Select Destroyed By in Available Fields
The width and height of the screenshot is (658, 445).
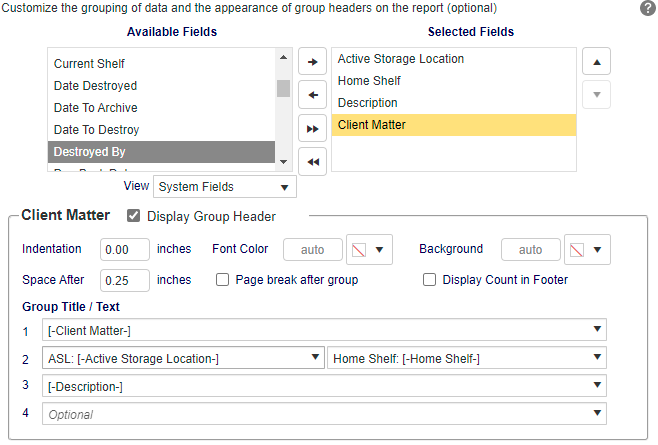(x=162, y=152)
